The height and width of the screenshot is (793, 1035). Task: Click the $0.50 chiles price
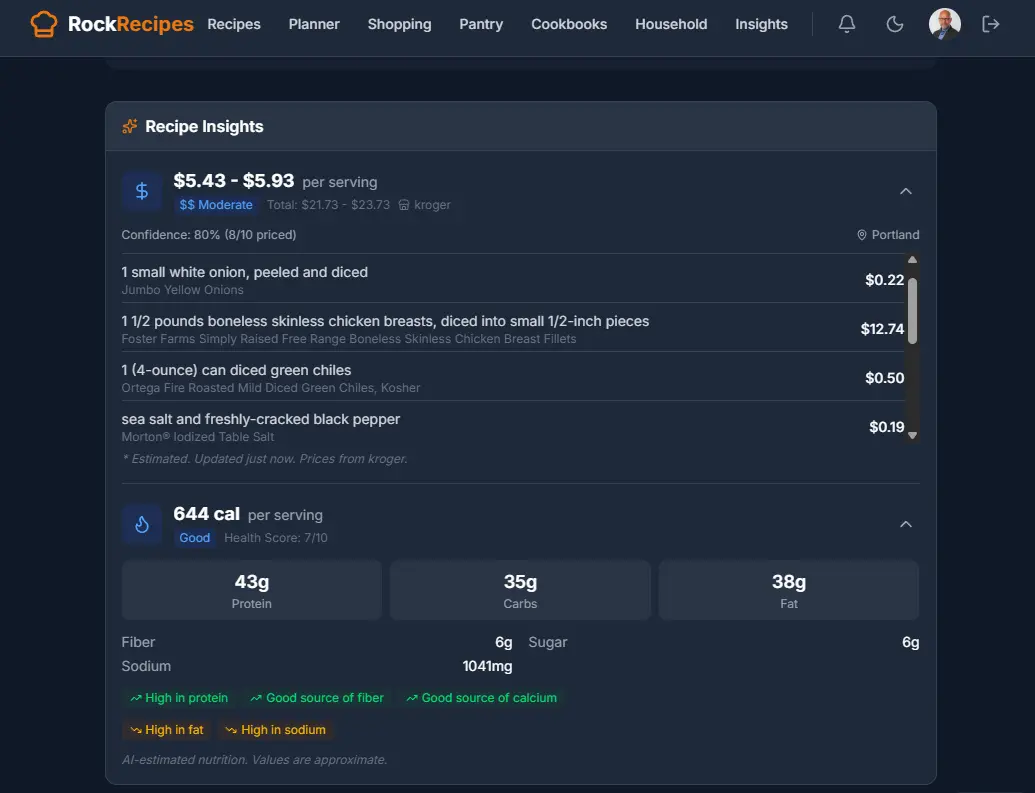click(x=885, y=378)
